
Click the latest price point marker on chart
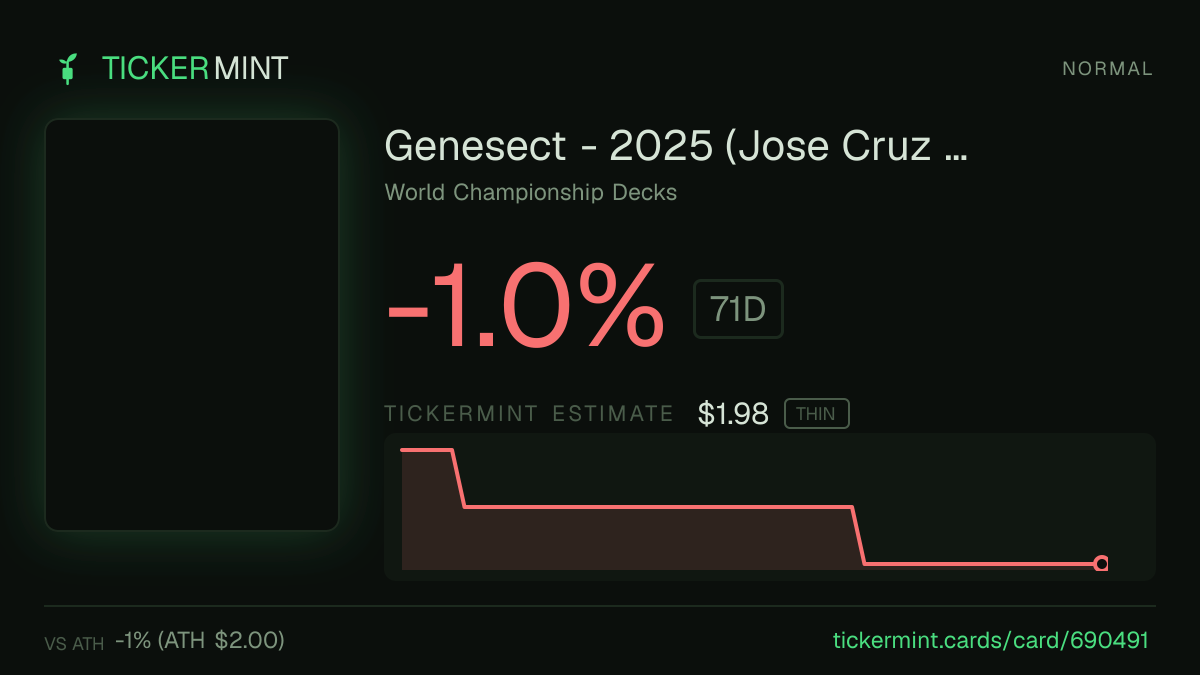[1101, 564]
